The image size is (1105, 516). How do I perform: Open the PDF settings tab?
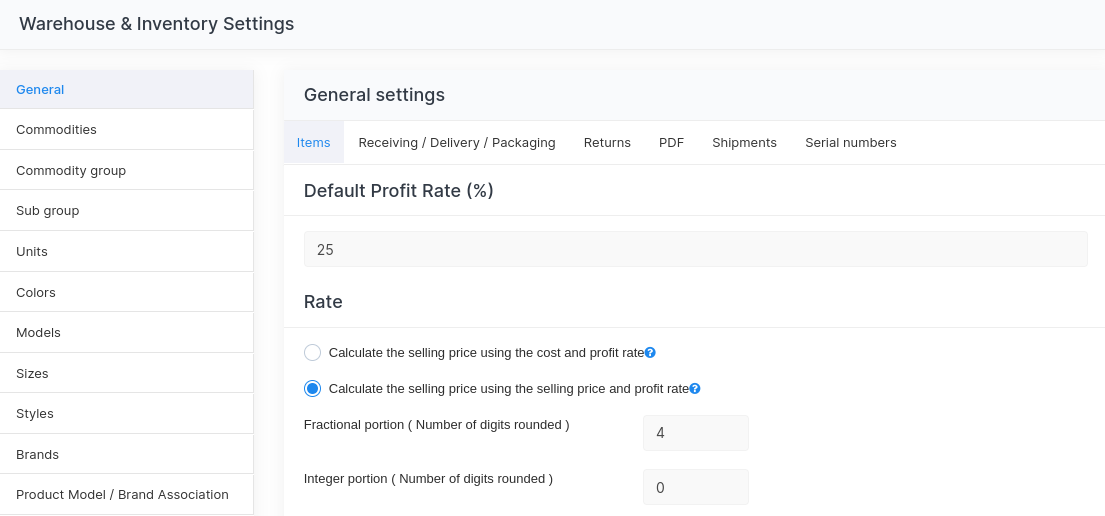[671, 143]
